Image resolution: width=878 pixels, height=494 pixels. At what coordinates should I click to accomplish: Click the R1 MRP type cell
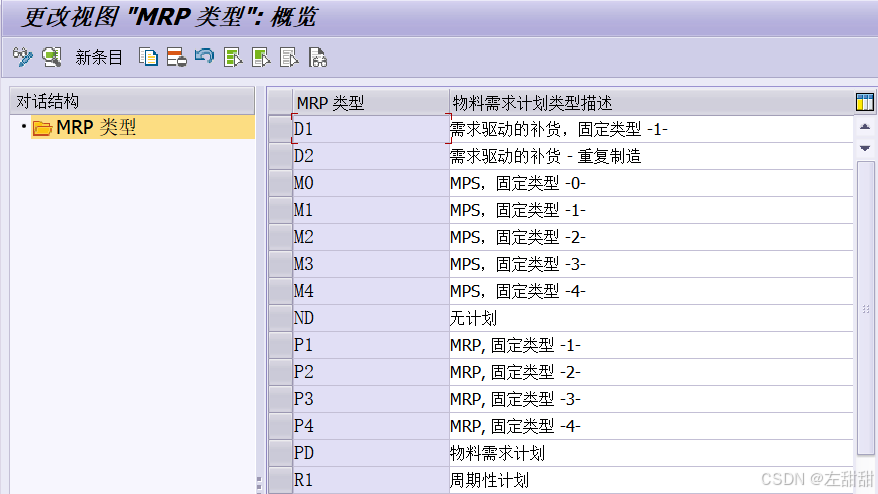click(x=371, y=480)
